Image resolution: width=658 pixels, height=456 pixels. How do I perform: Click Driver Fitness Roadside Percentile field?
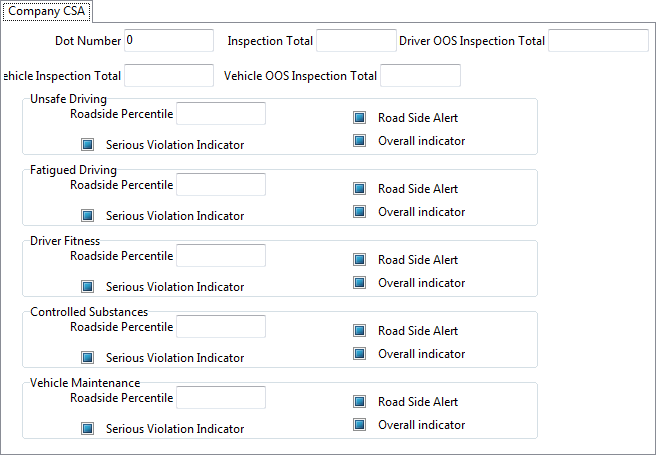pyautogui.click(x=221, y=256)
